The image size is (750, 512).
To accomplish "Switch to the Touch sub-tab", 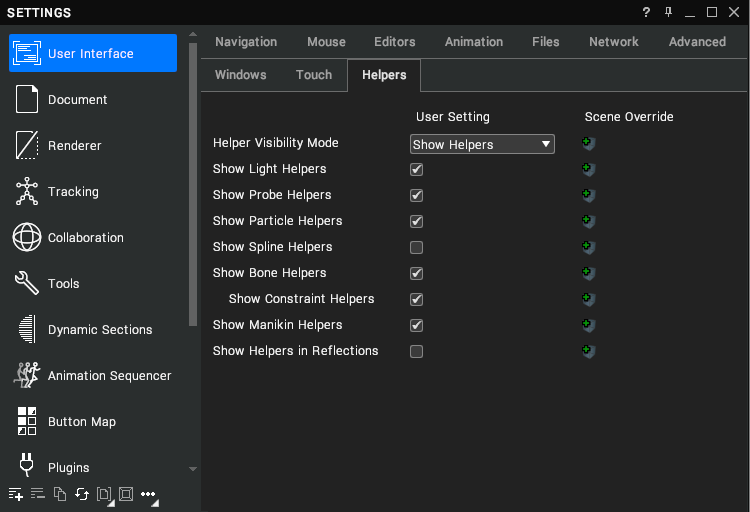I will tap(314, 75).
